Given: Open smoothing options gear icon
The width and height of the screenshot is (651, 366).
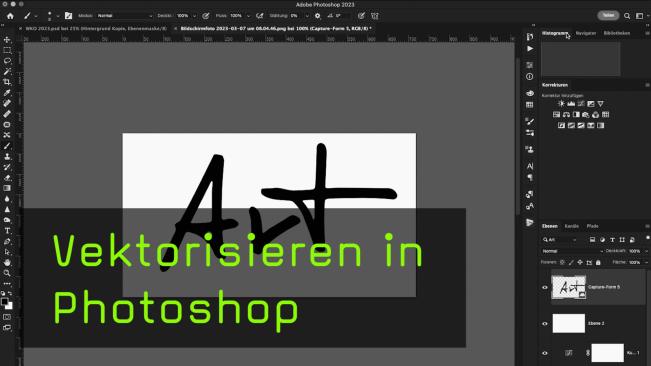Looking at the screenshot, I should point(318,16).
